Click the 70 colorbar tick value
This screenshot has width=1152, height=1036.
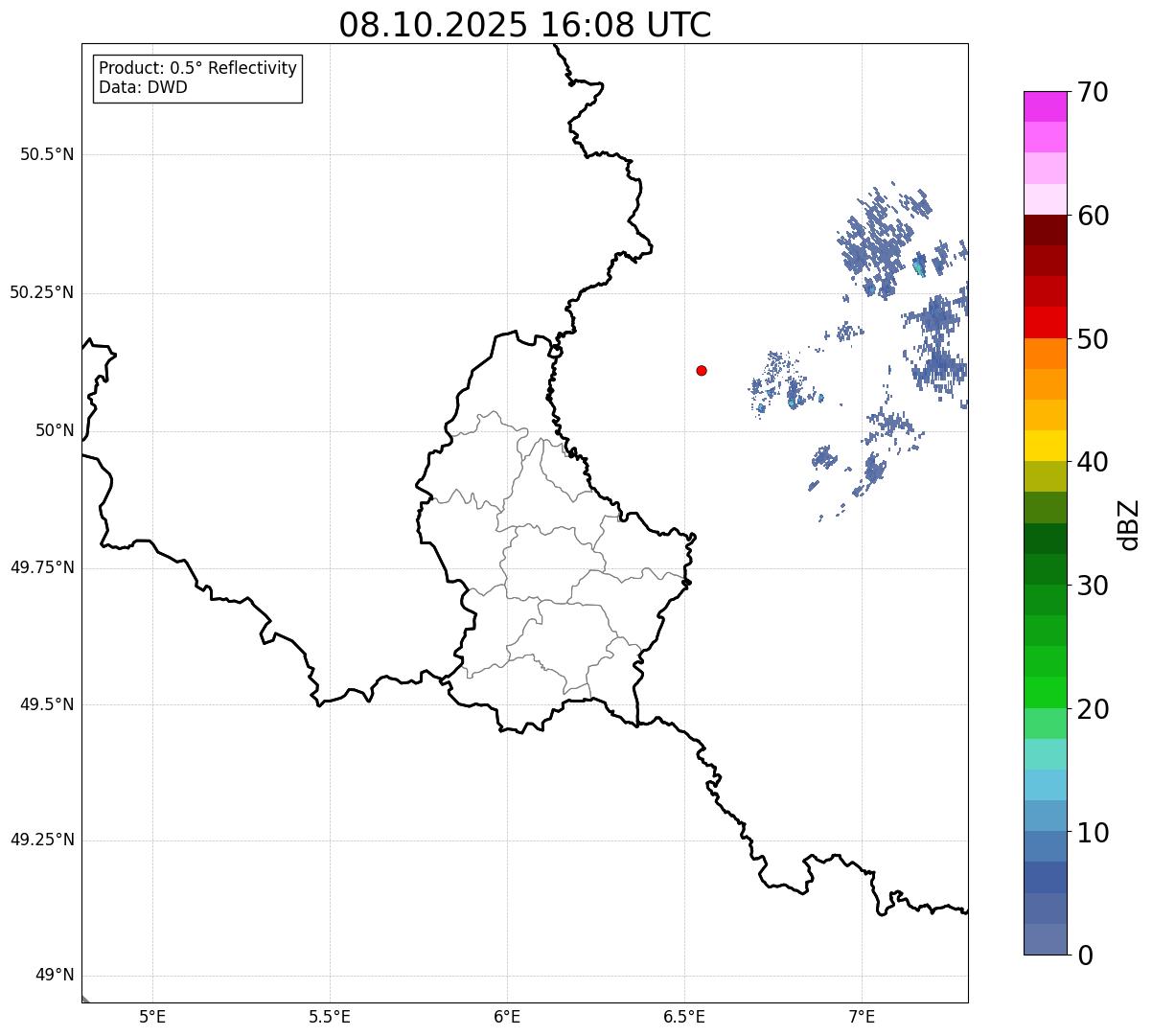pos(1093,92)
